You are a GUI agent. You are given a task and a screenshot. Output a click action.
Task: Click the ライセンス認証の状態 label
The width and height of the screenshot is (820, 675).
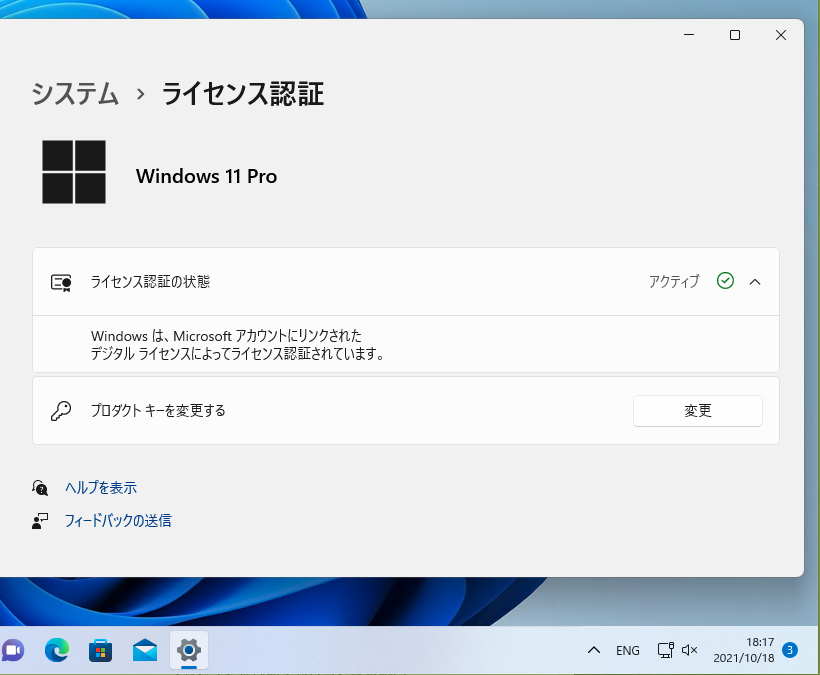pos(150,282)
